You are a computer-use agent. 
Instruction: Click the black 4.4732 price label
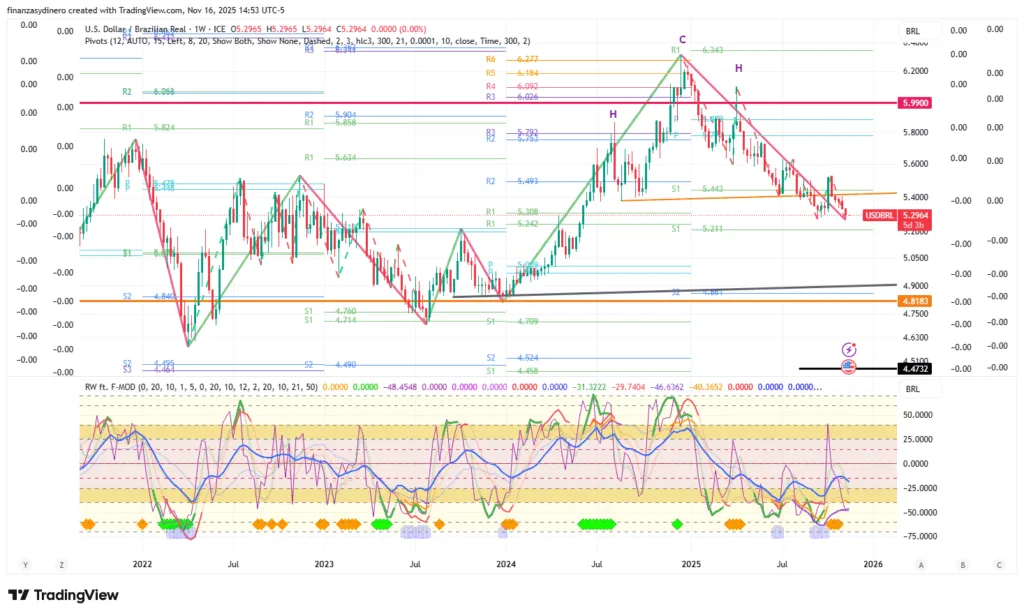coord(914,368)
